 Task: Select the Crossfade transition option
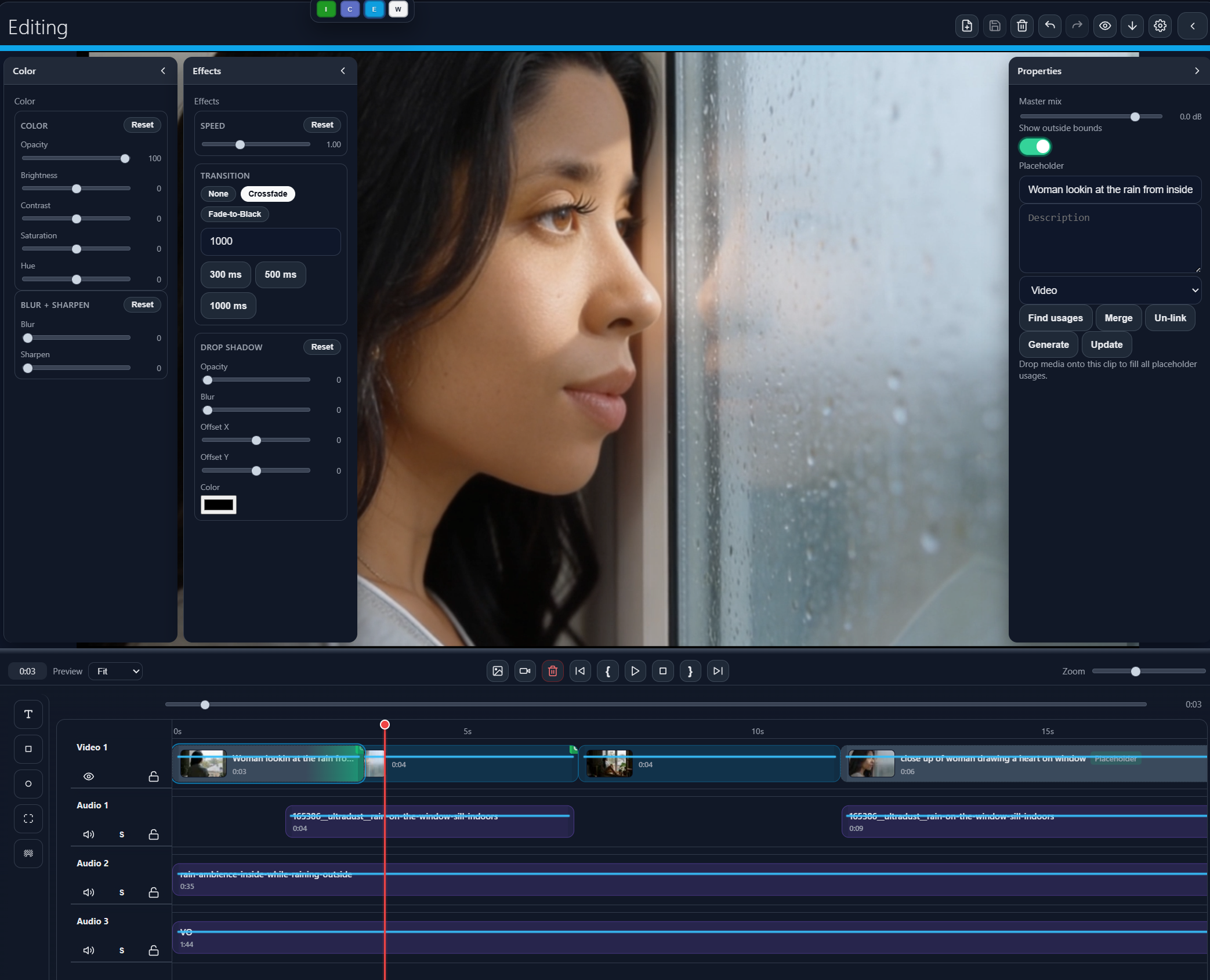tap(267, 194)
